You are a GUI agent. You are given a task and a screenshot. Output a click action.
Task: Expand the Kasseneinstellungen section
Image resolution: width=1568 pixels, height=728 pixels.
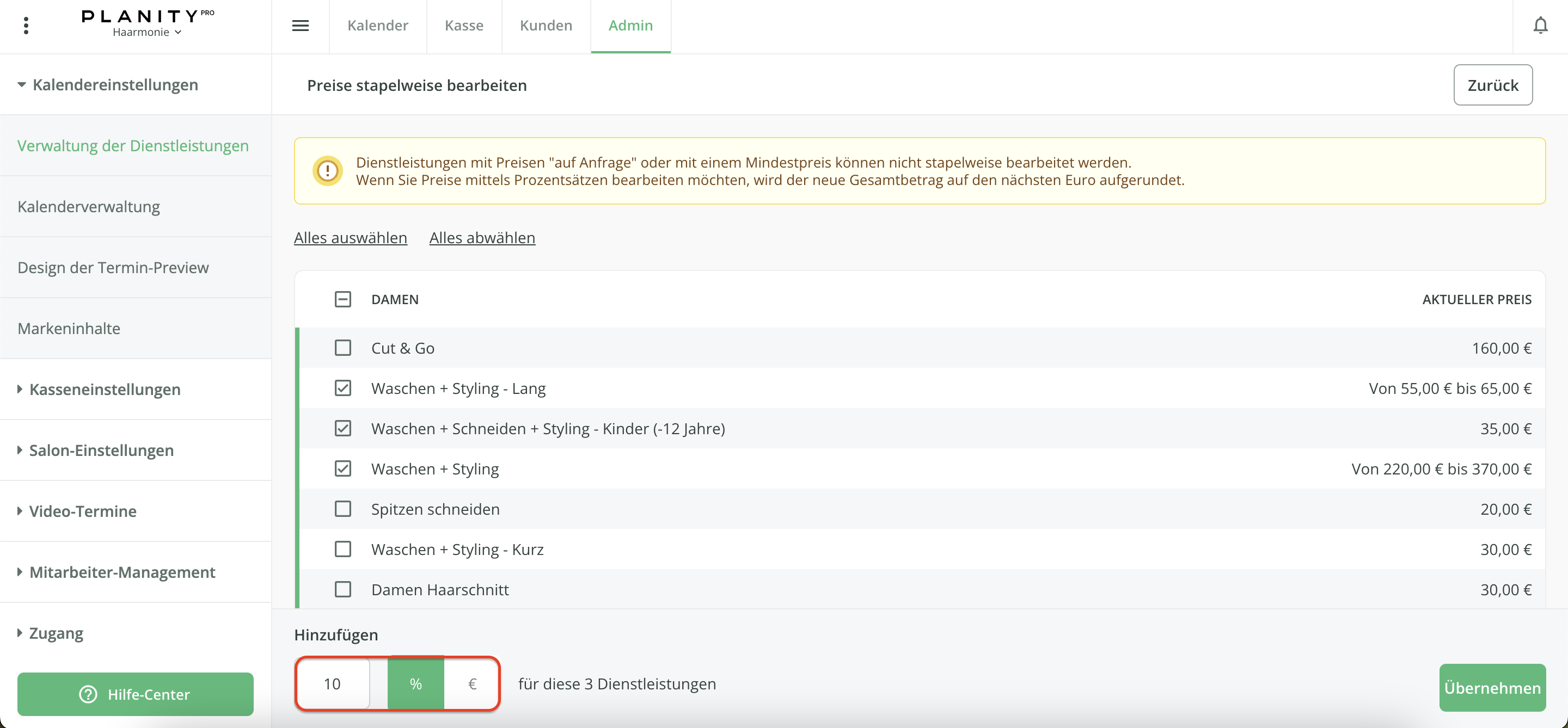99,389
